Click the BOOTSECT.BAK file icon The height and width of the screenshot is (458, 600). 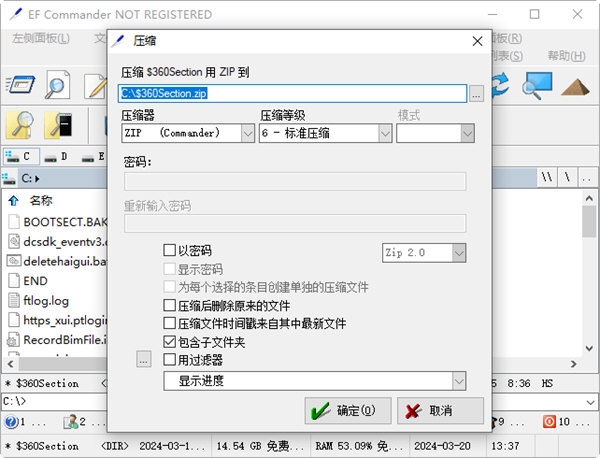(14, 222)
